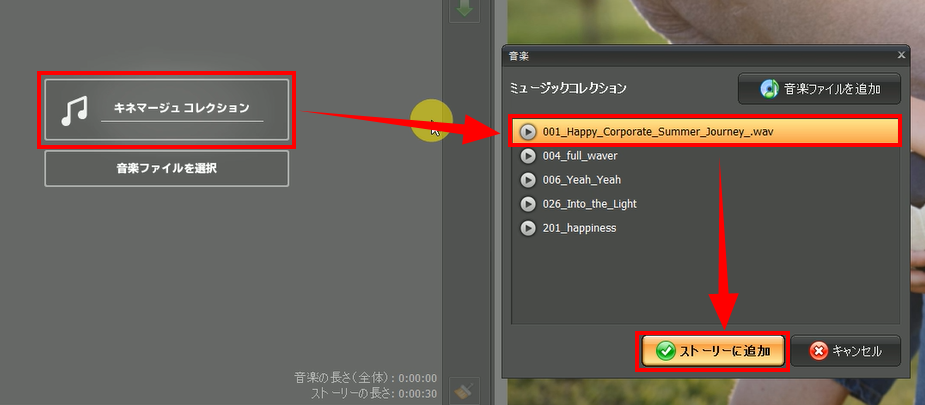Pick 026_Into_the_Light from the collection

(589, 204)
